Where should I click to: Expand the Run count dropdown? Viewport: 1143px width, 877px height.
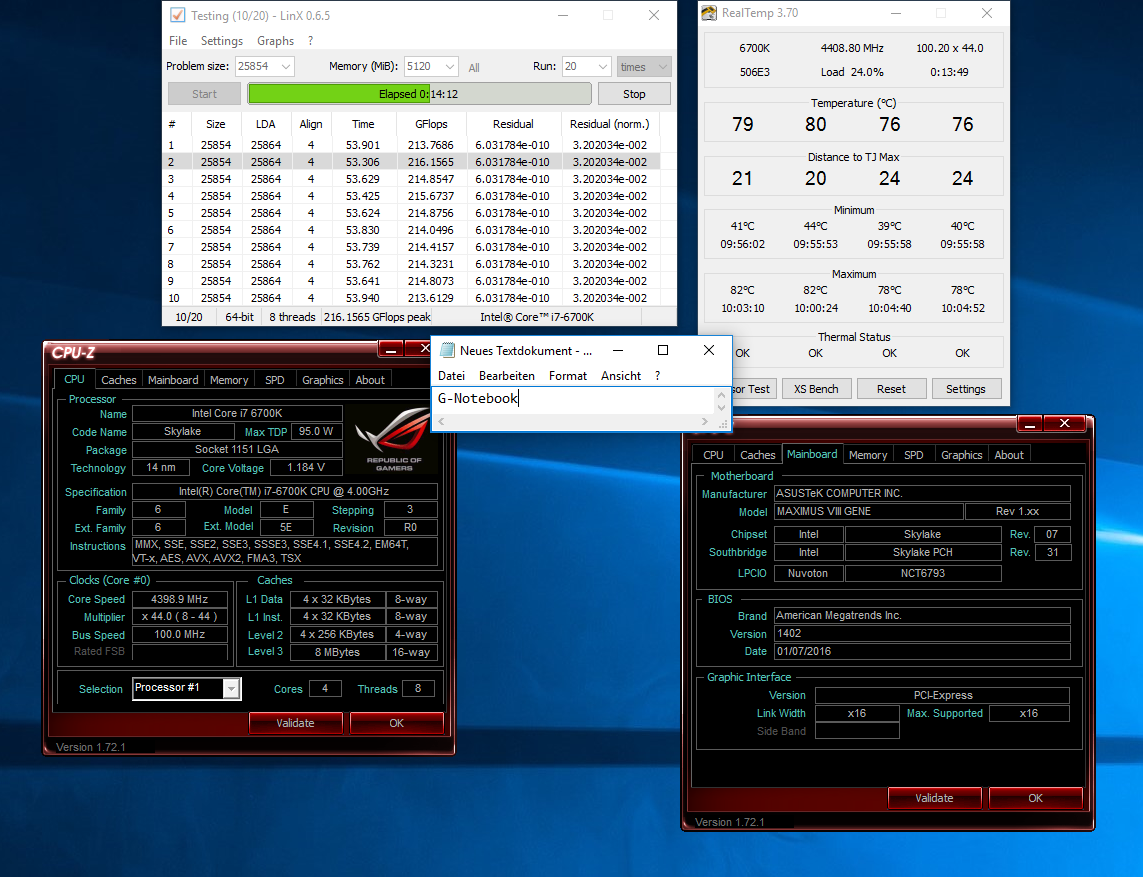[602, 67]
